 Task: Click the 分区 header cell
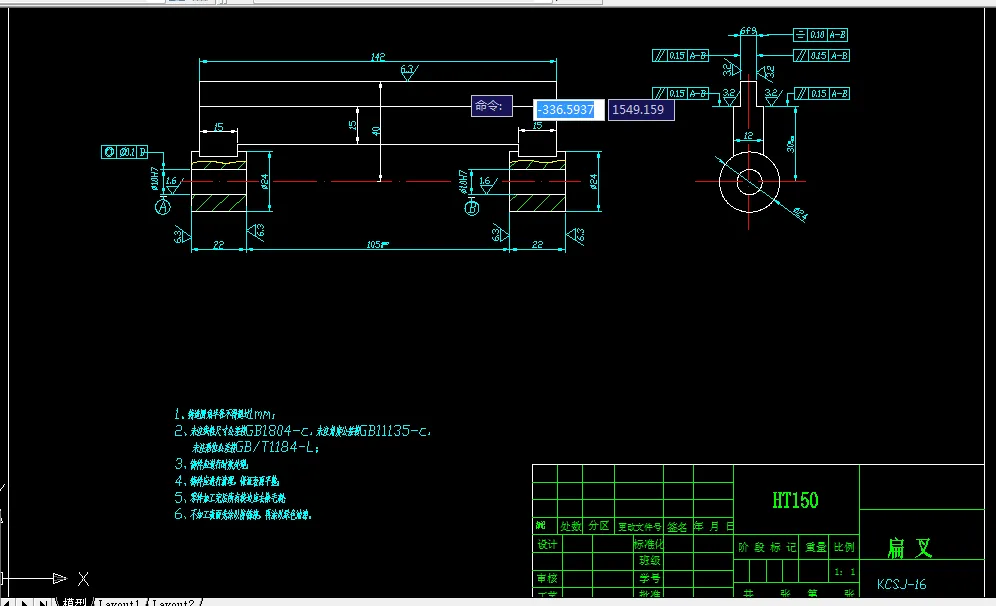tap(598, 526)
